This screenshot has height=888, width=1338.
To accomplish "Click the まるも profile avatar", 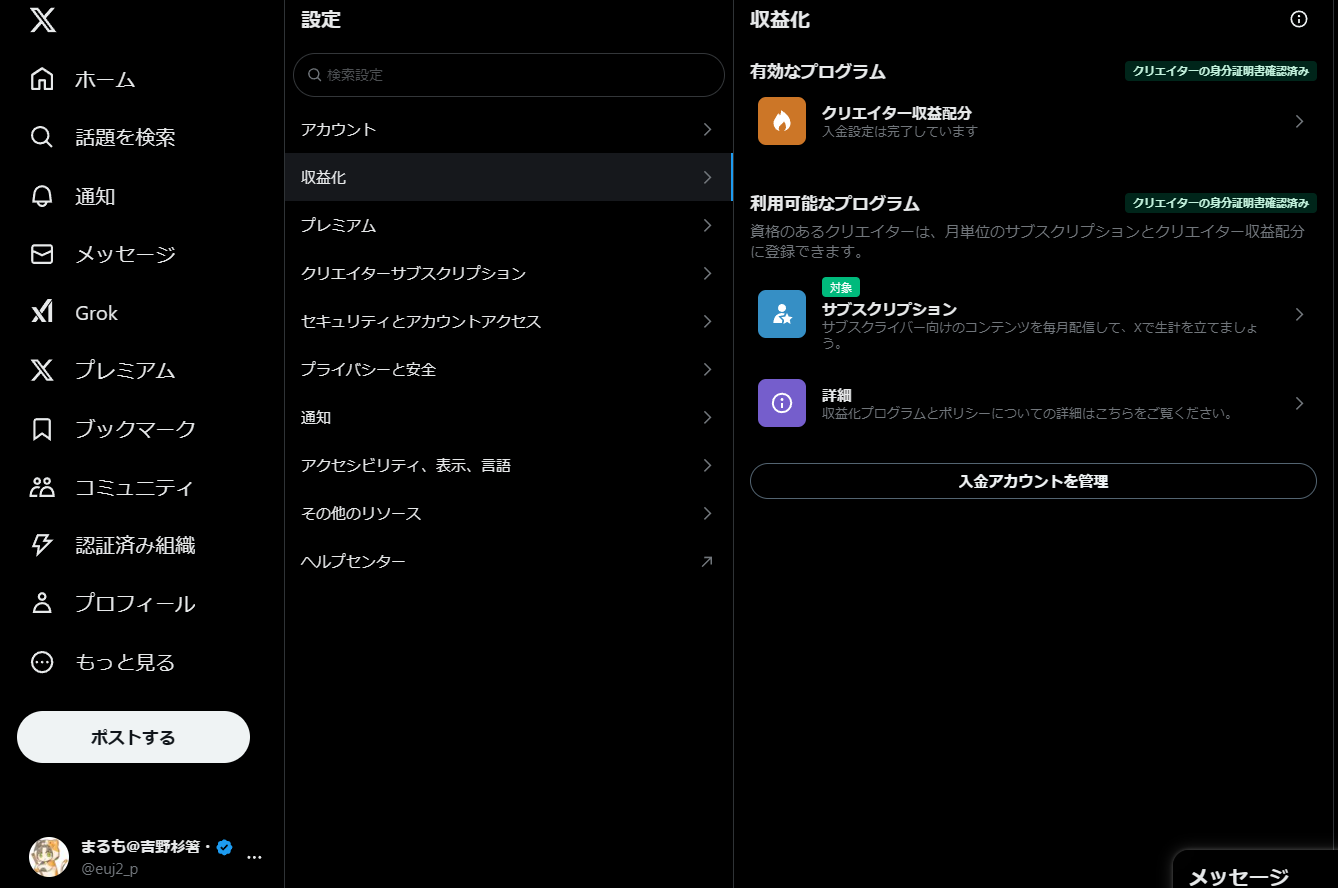I will pos(49,857).
